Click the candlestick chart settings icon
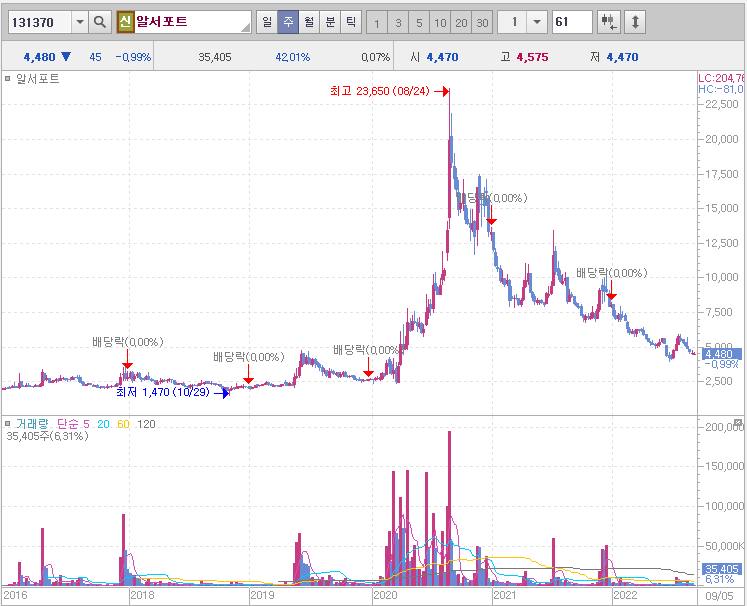Image resolution: width=747 pixels, height=606 pixels. (608, 22)
